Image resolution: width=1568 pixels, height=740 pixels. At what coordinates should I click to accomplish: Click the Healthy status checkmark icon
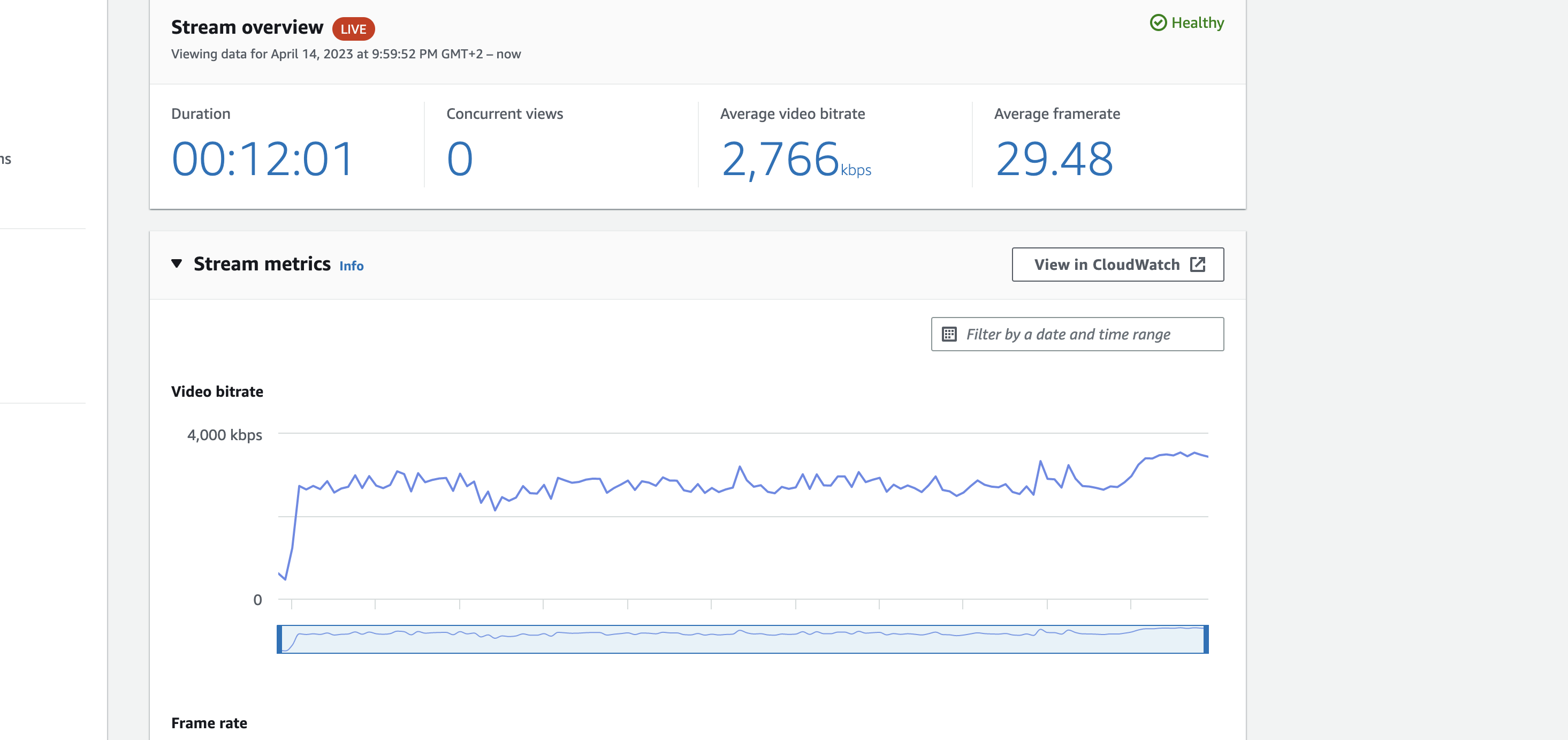click(1159, 23)
